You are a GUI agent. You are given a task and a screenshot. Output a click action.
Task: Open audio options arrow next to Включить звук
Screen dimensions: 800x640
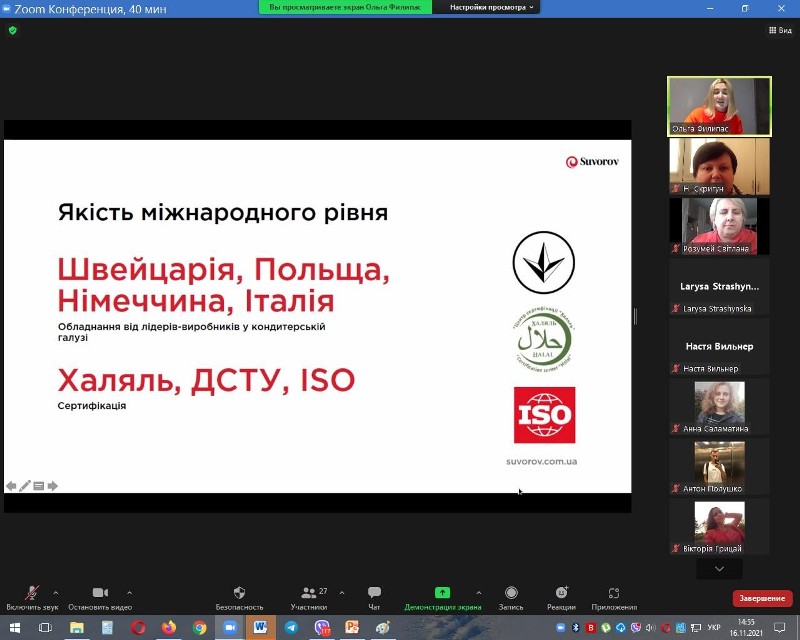pyautogui.click(x=56, y=593)
